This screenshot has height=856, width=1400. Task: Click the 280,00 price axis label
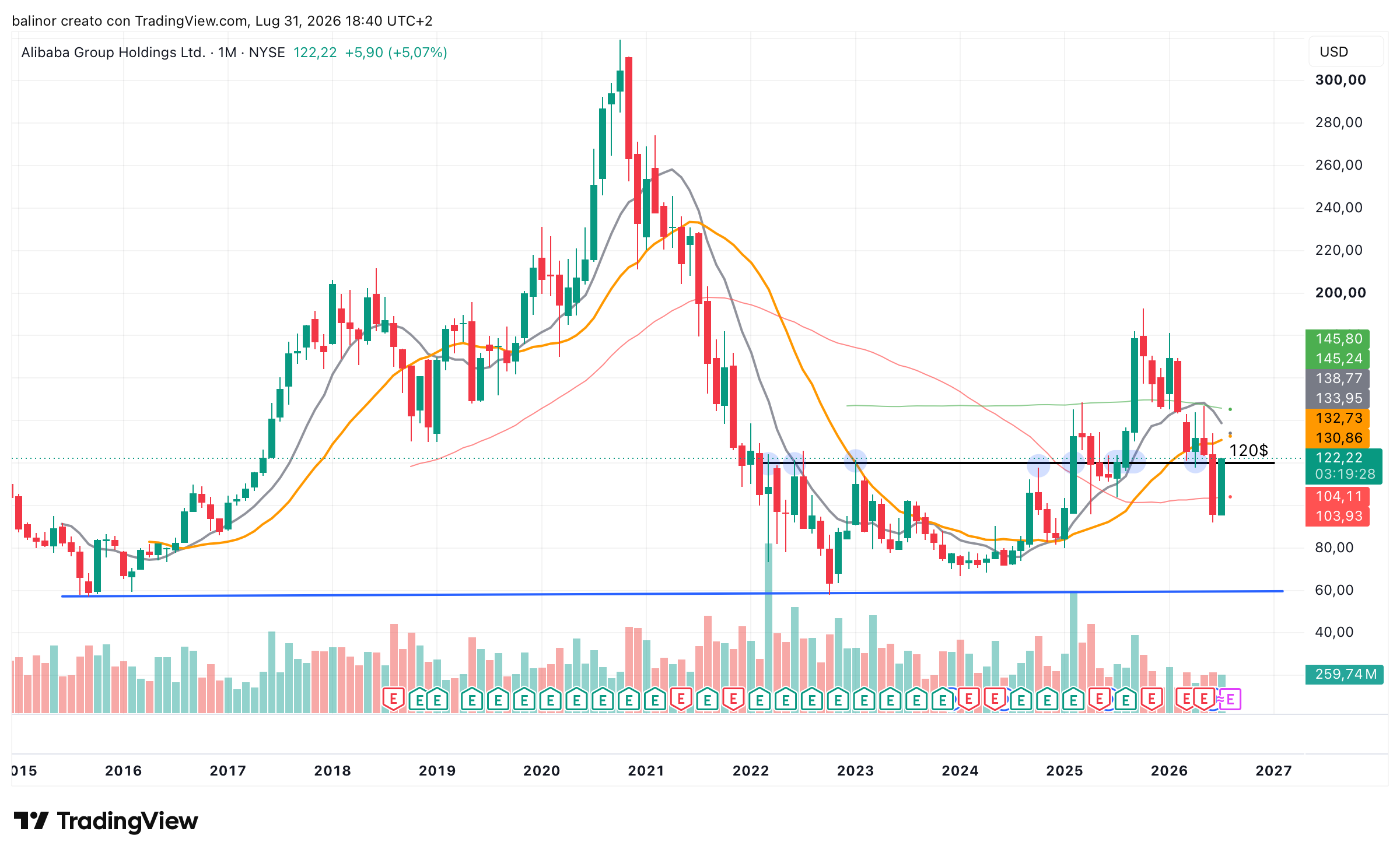coord(1339,122)
